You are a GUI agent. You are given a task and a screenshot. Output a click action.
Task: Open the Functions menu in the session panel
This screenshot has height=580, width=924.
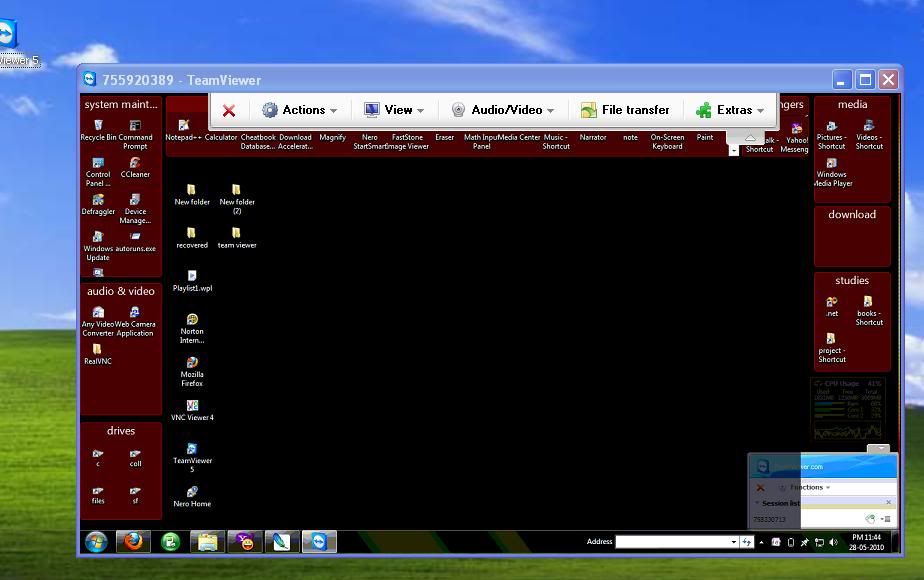coord(807,488)
